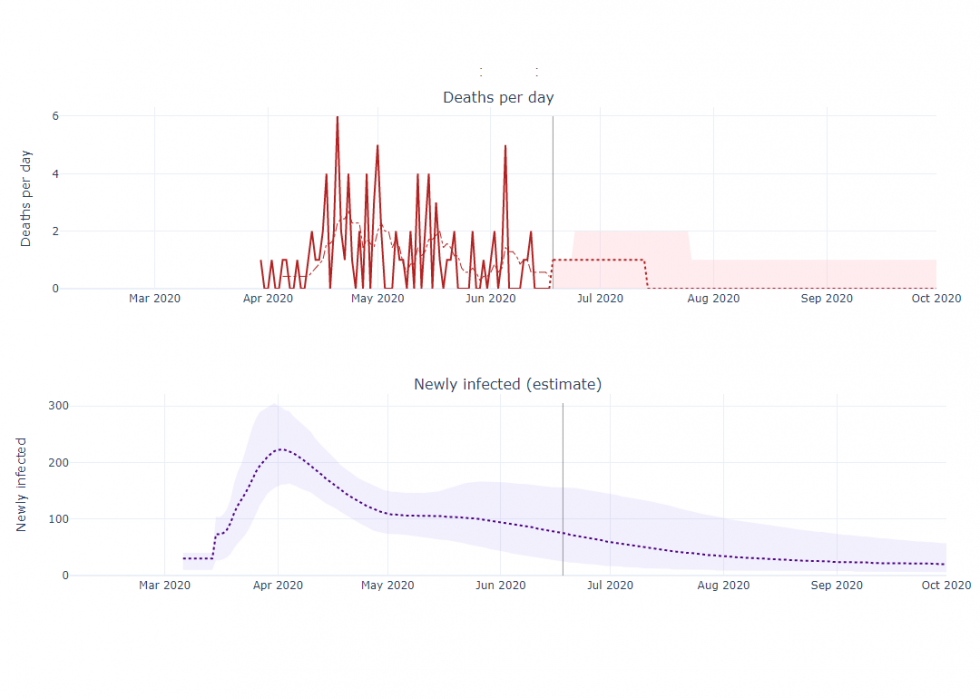Select the vertical "Deaths per day" y-axis label

26,199
